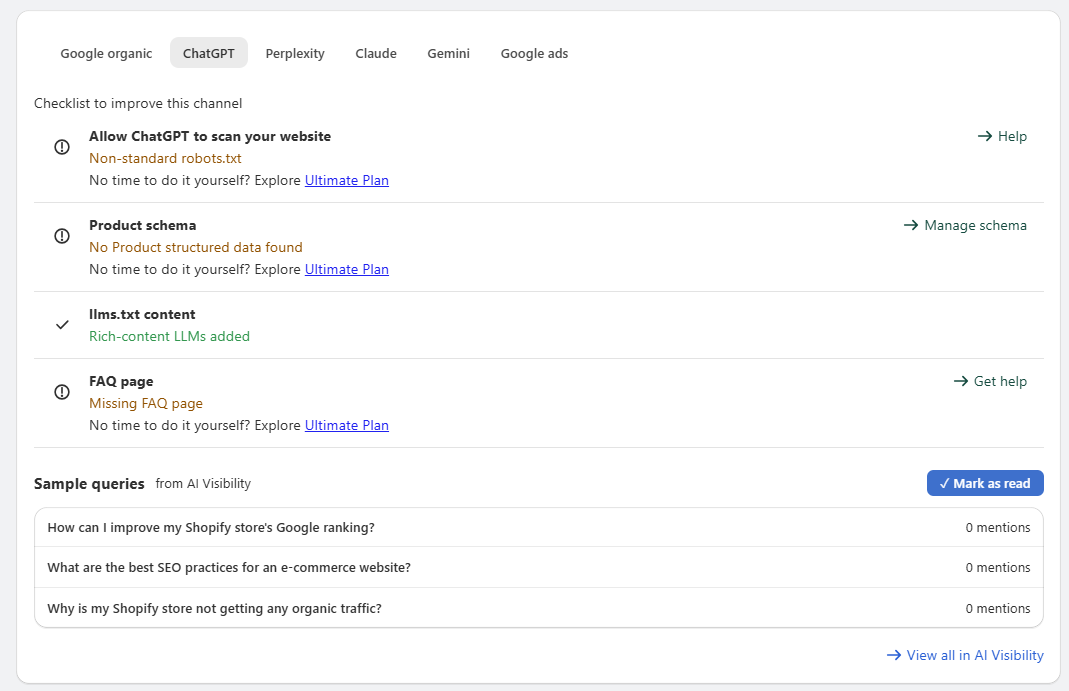1069x691 pixels.
Task: Open Google ads tab
Action: point(534,53)
